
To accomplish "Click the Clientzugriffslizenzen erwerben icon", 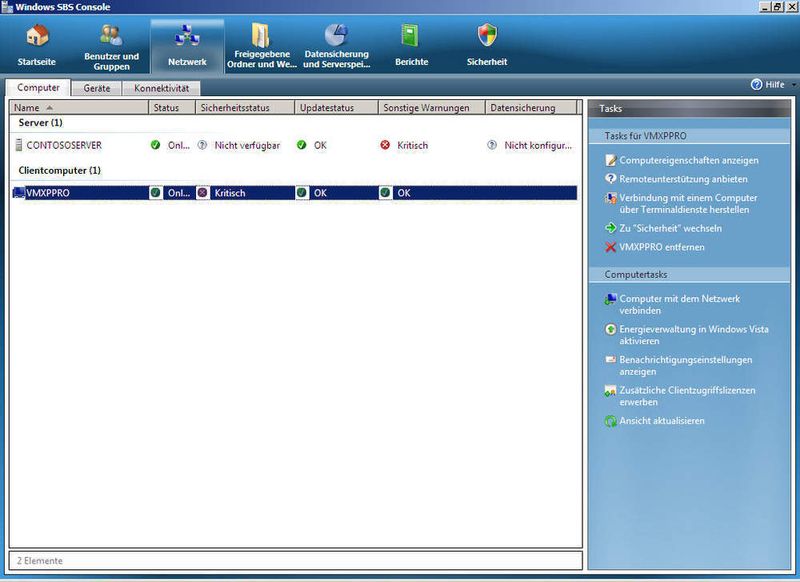I will [x=610, y=391].
